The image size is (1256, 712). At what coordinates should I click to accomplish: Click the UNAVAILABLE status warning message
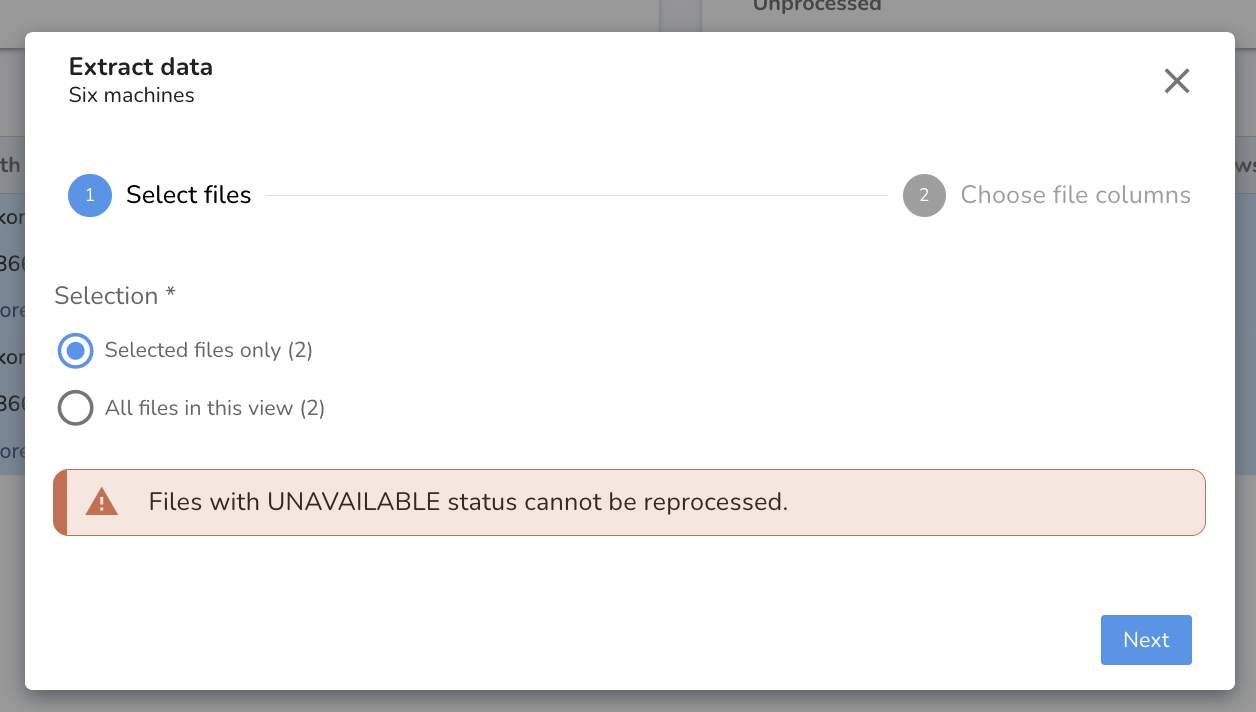pyautogui.click(x=629, y=502)
